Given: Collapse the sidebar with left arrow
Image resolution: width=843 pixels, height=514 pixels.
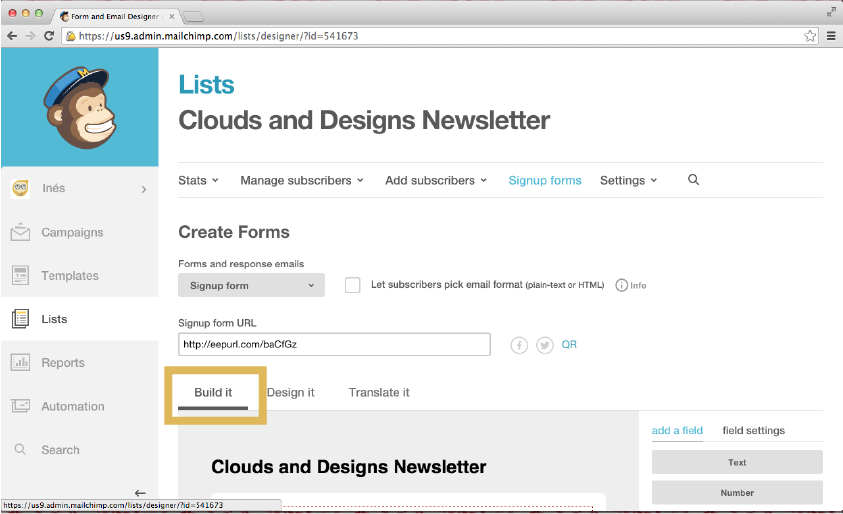Looking at the screenshot, I should point(140,492).
